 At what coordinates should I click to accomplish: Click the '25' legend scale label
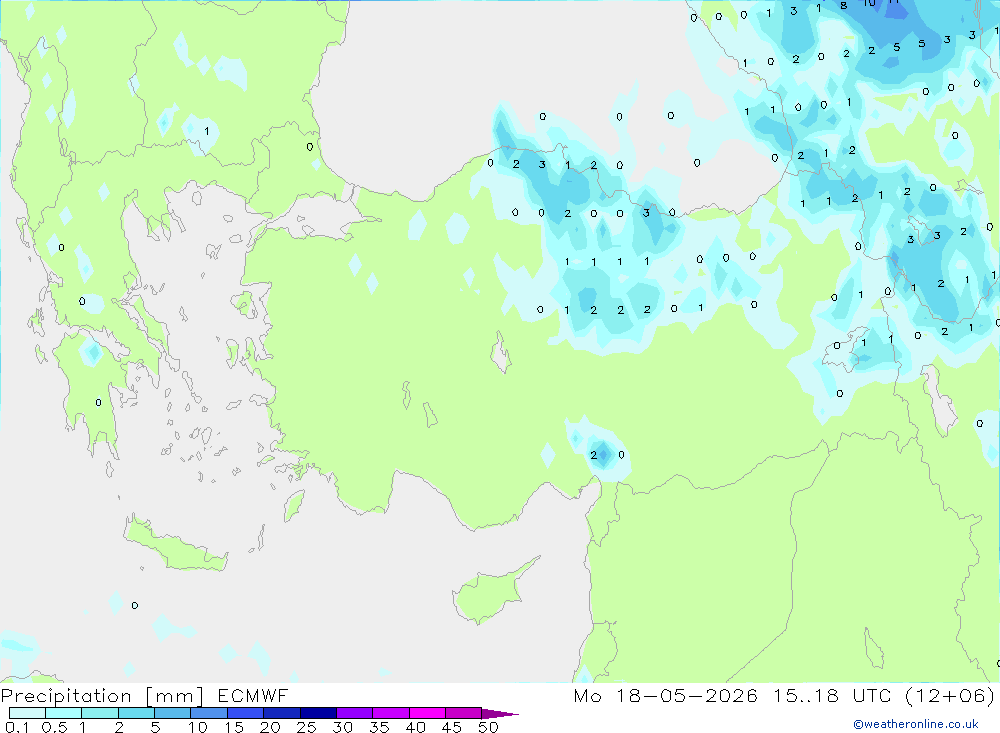tap(307, 727)
